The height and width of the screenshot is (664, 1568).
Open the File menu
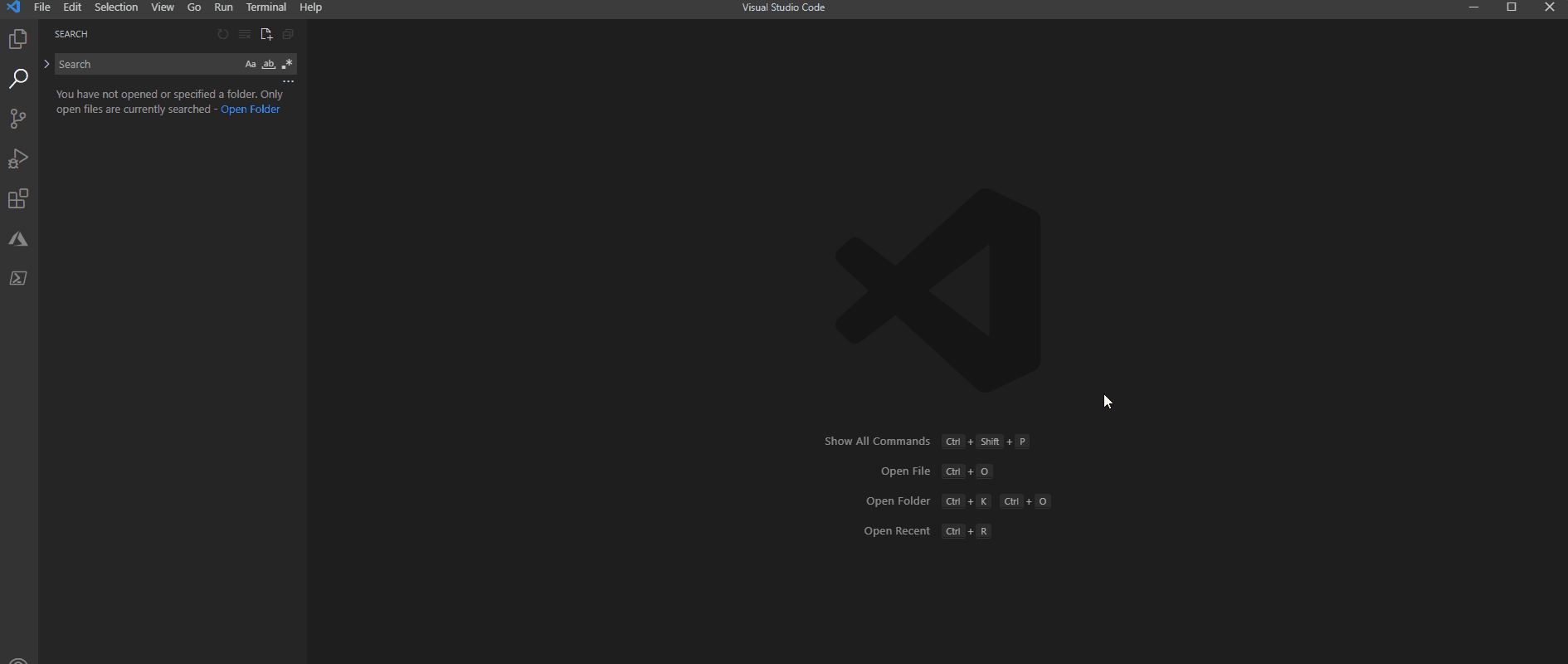coord(42,7)
